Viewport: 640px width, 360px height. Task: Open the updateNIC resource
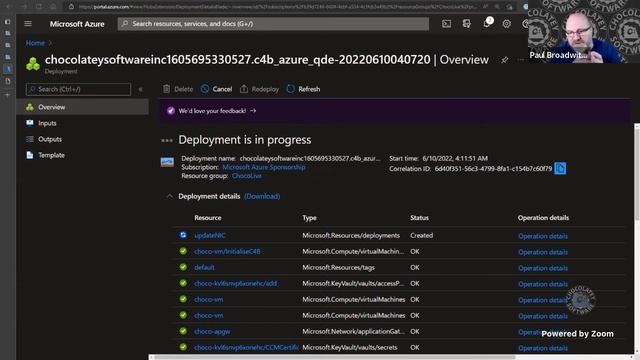click(209, 236)
